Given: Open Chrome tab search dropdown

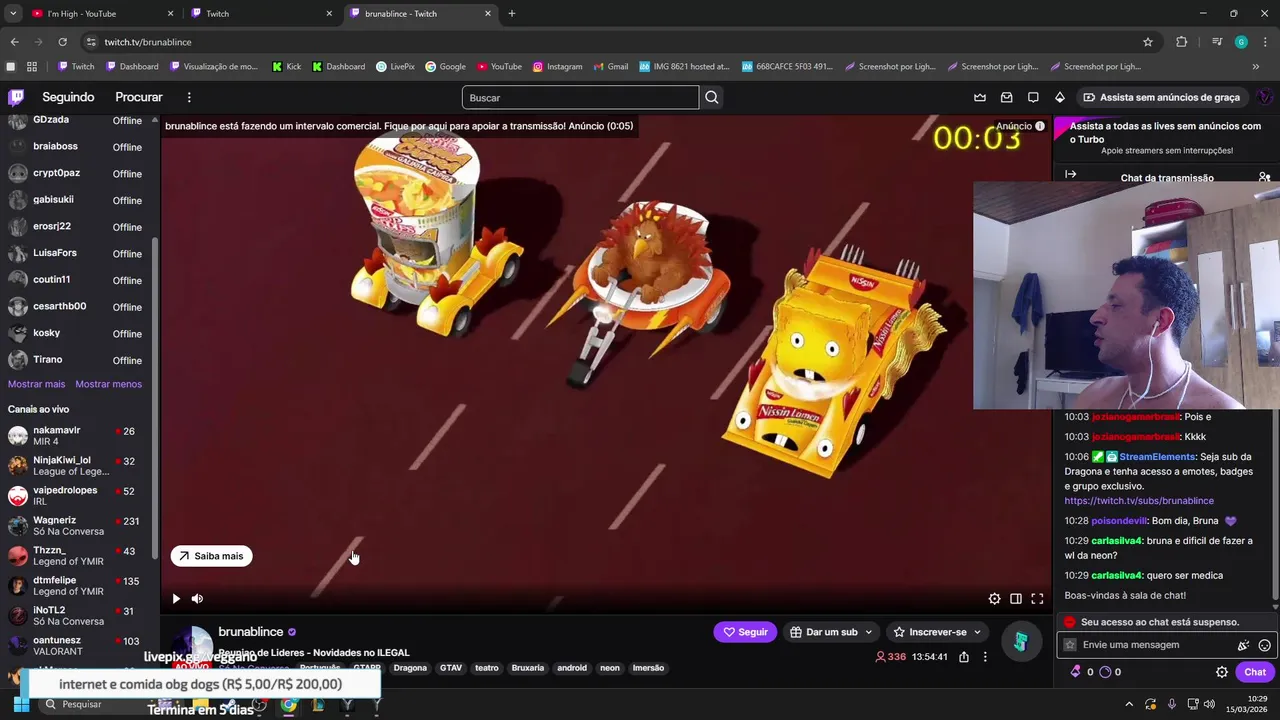Looking at the screenshot, I should tap(13, 13).
